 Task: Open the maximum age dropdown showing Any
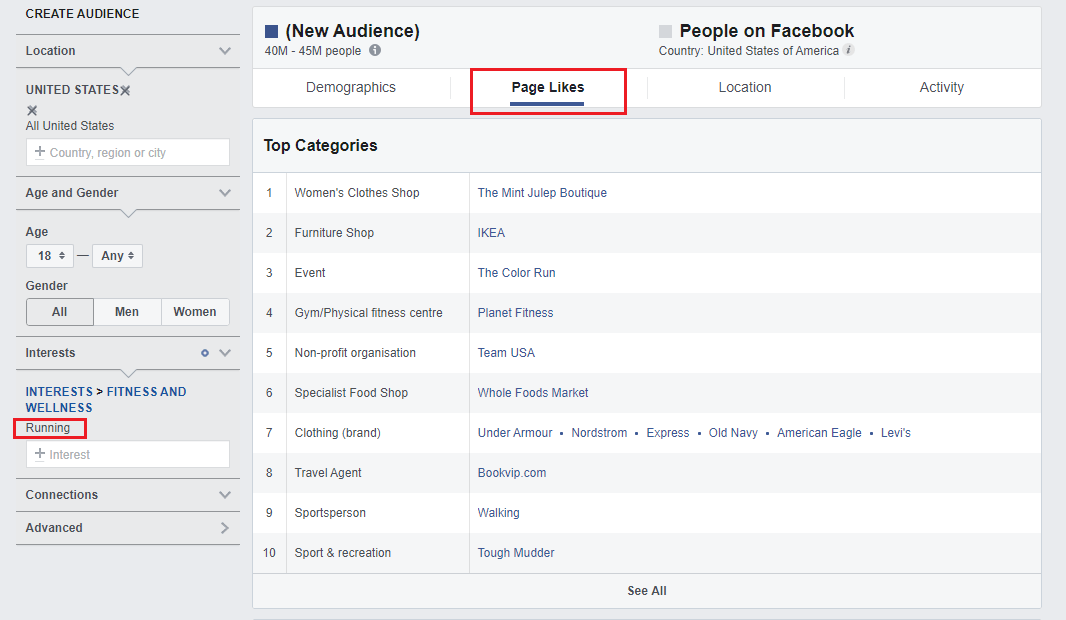tap(117, 256)
